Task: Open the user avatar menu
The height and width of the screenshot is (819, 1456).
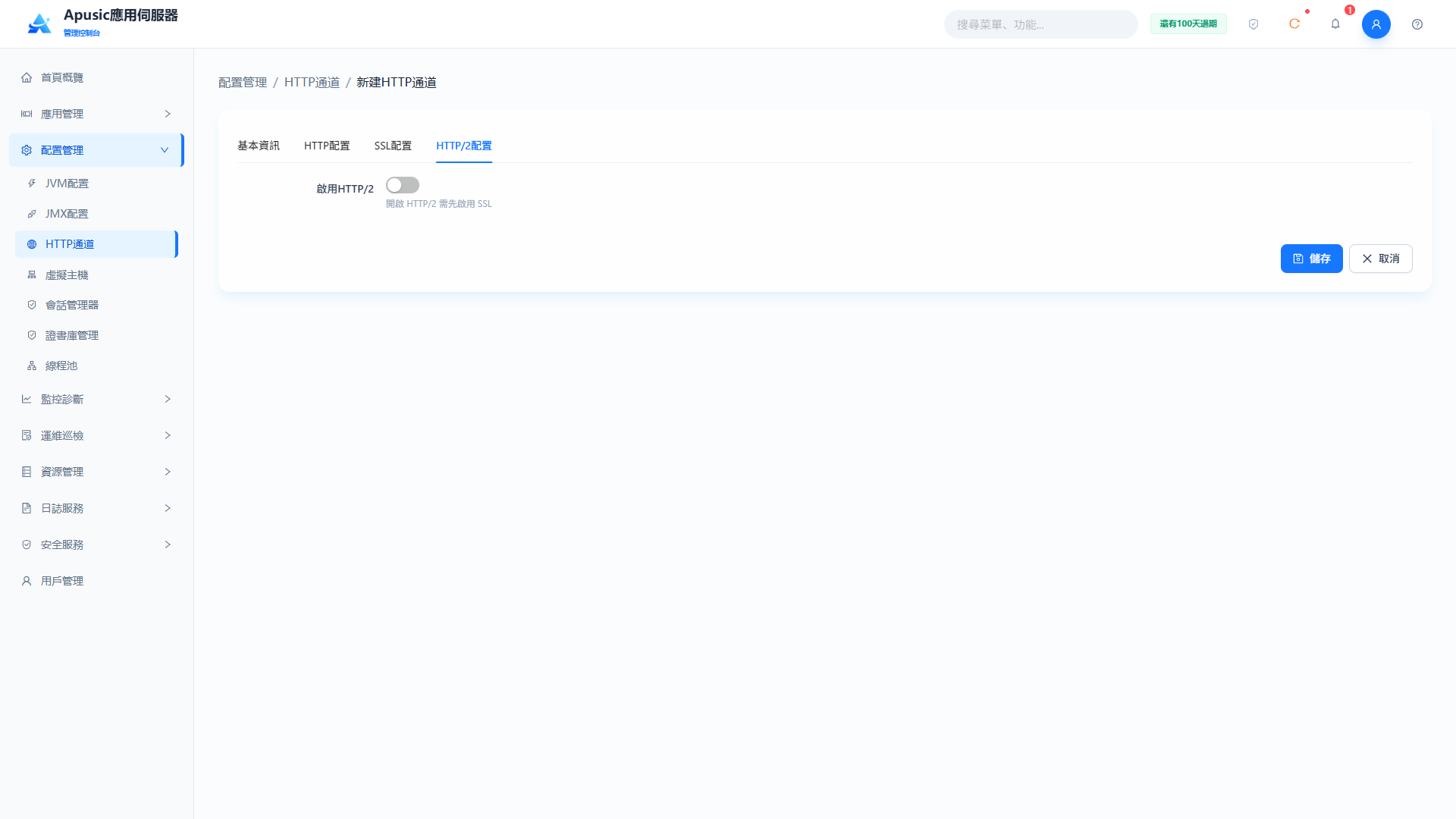Action: point(1376,24)
